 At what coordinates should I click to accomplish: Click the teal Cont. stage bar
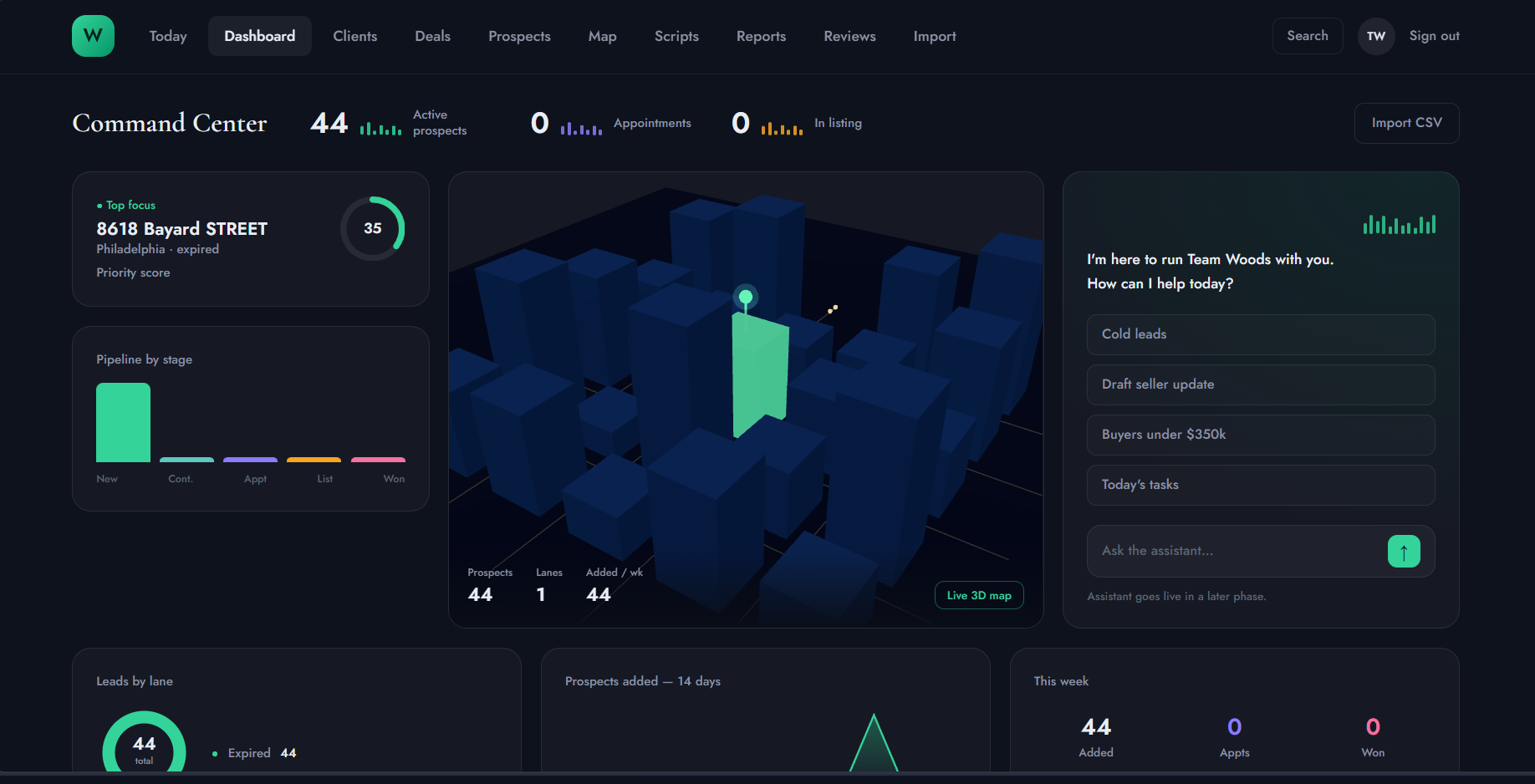click(x=186, y=460)
